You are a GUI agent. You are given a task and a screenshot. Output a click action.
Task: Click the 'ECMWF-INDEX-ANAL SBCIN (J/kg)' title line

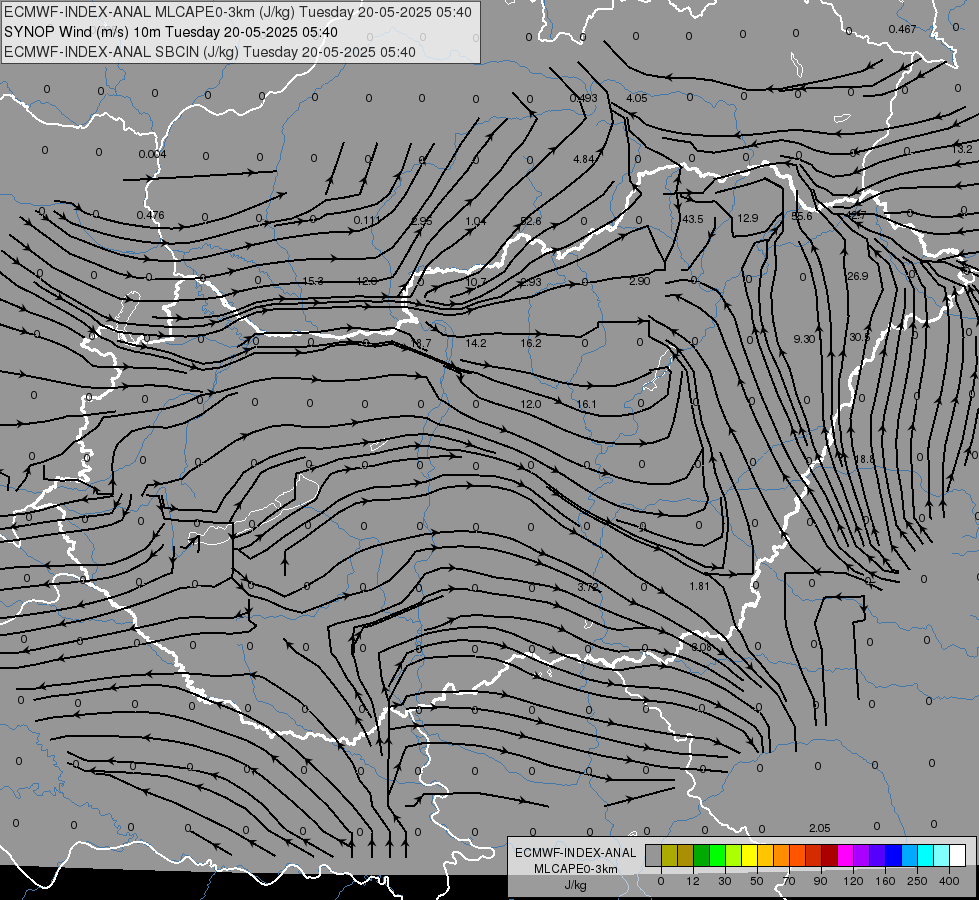pos(210,52)
